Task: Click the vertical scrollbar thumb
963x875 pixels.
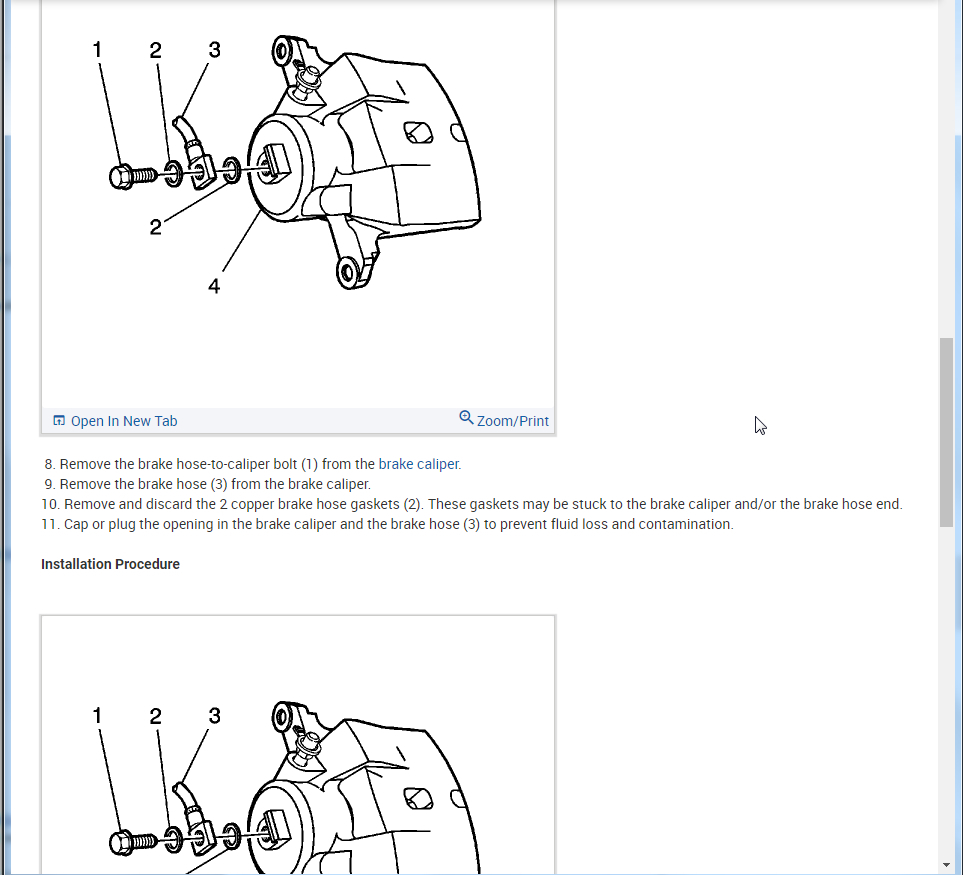Action: [946, 432]
